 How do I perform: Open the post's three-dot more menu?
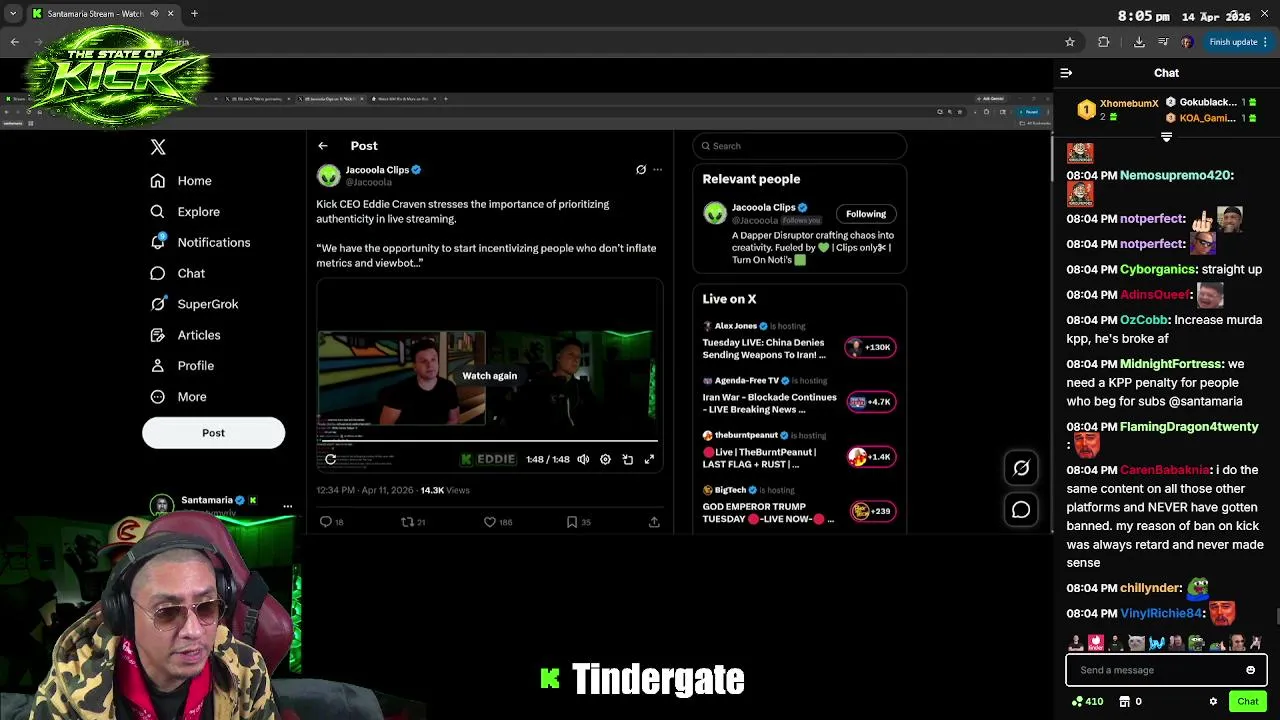point(657,170)
